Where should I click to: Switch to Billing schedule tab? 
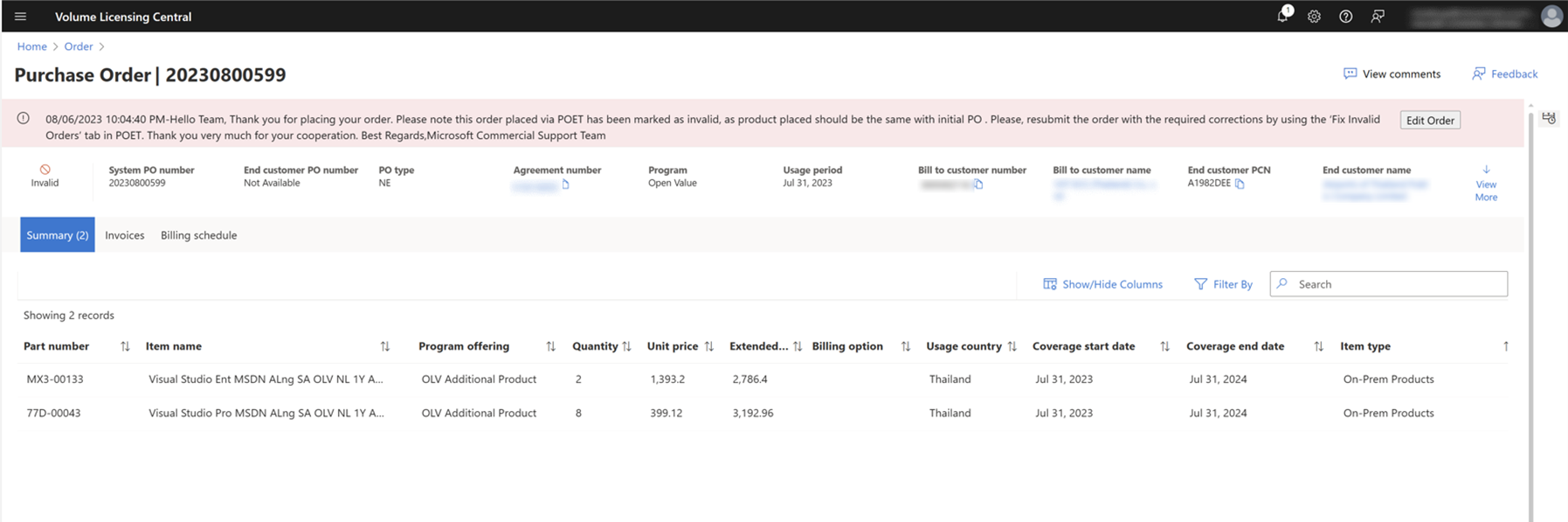click(199, 235)
